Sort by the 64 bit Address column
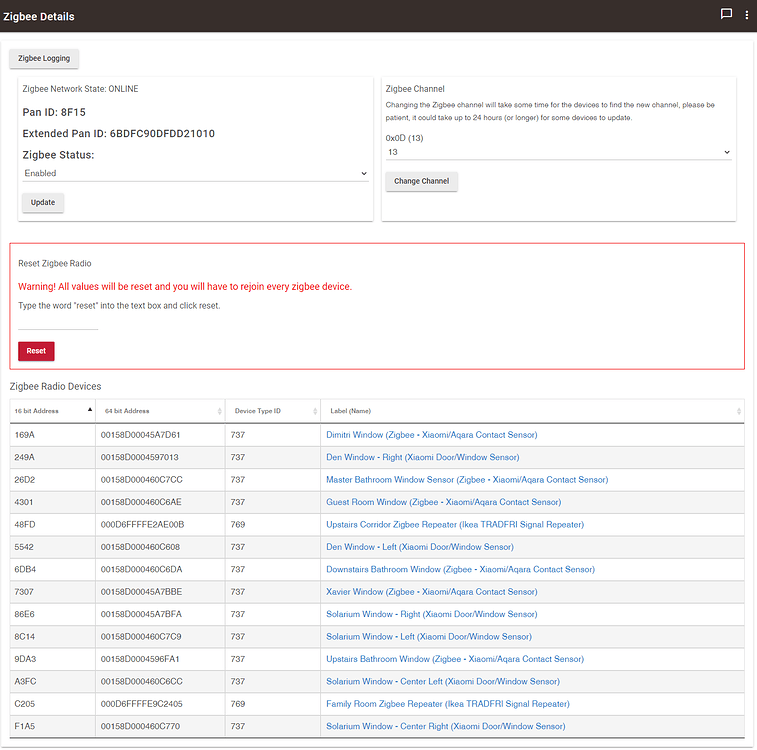This screenshot has height=750, width=757. pos(160,411)
